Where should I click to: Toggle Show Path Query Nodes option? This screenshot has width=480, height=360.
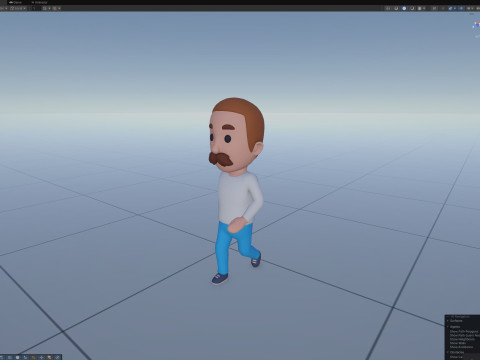click(464, 335)
